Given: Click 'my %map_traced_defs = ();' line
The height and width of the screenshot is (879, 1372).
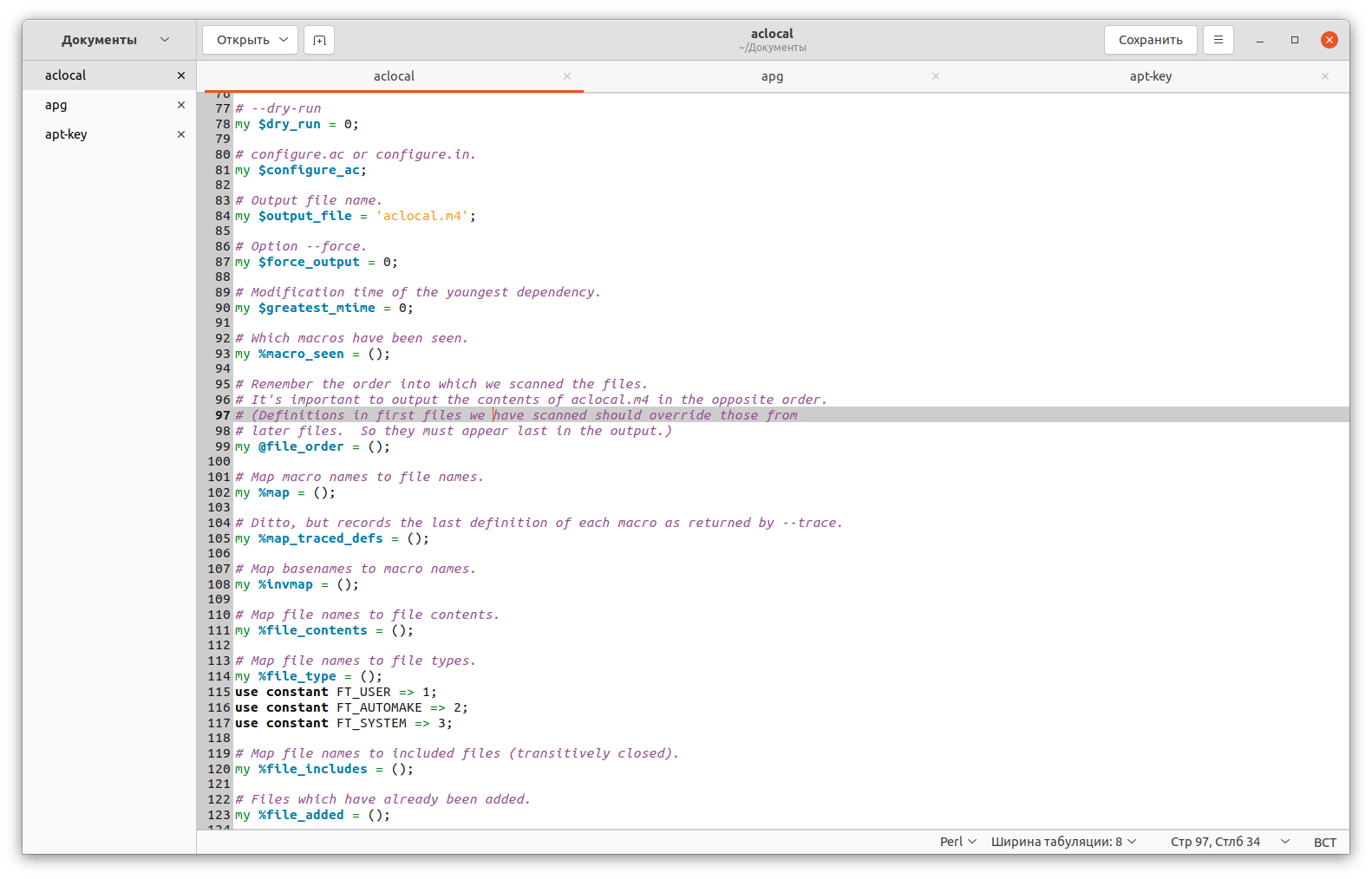Looking at the screenshot, I should pyautogui.click(x=331, y=538).
